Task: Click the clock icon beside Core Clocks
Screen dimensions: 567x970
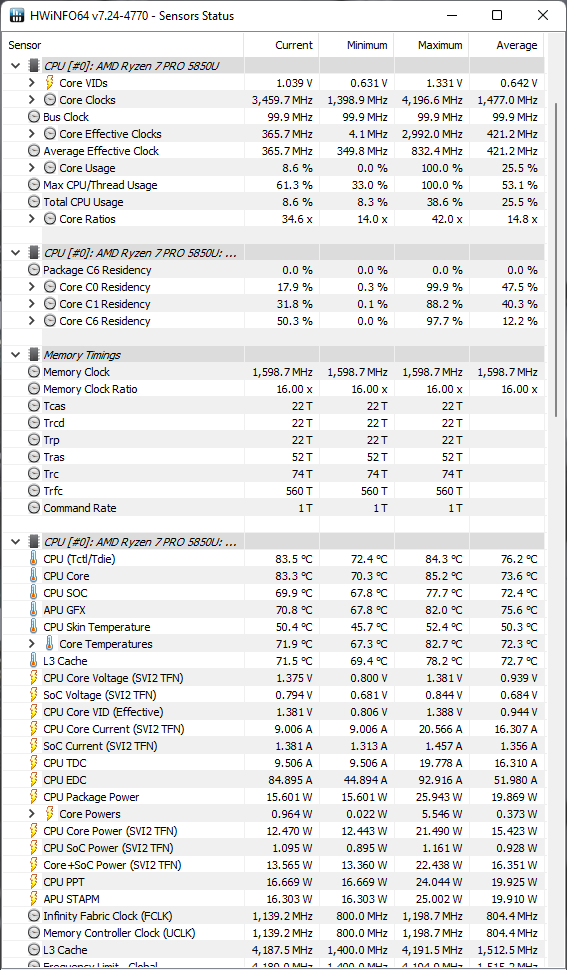Action: pyautogui.click(x=50, y=100)
